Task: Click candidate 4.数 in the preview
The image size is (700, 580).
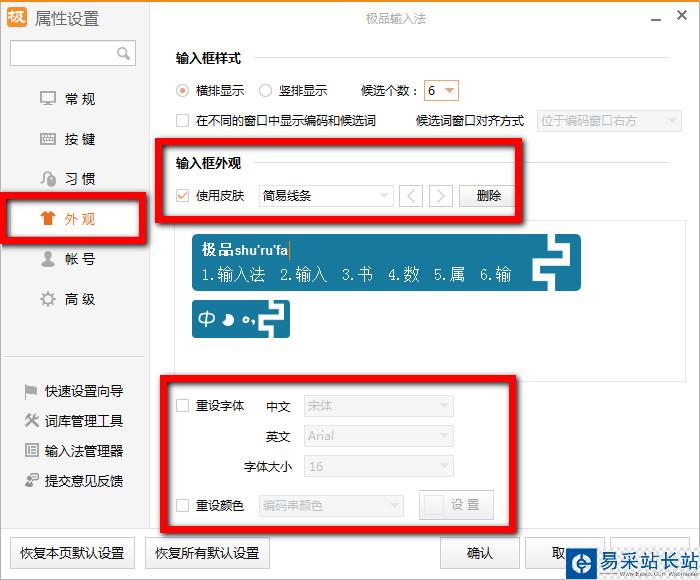Action: click(404, 274)
